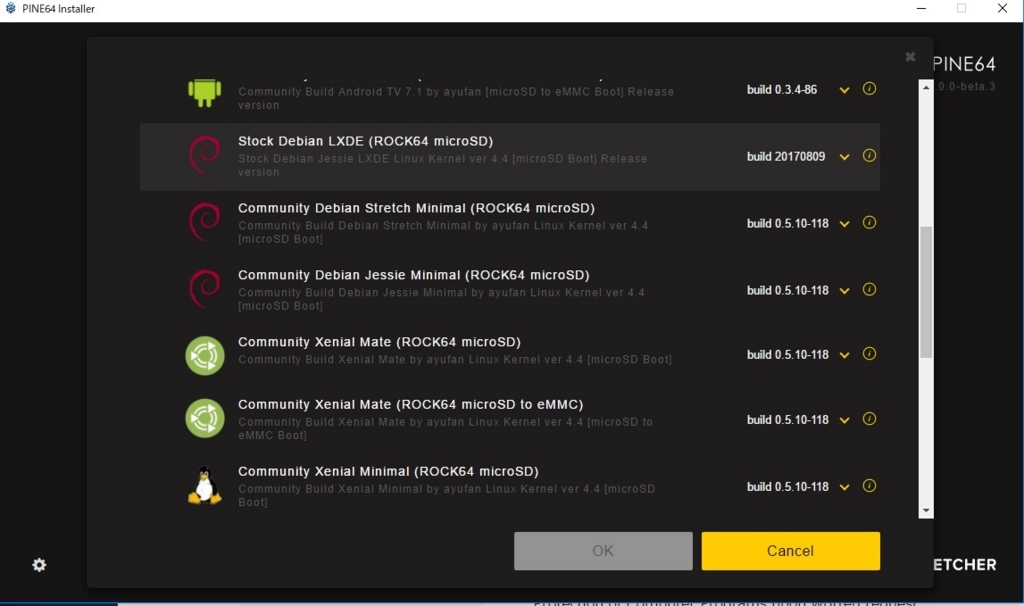Open info for Community Xenial Minimal
Image resolution: width=1024 pixels, height=606 pixels.
pyautogui.click(x=869, y=486)
